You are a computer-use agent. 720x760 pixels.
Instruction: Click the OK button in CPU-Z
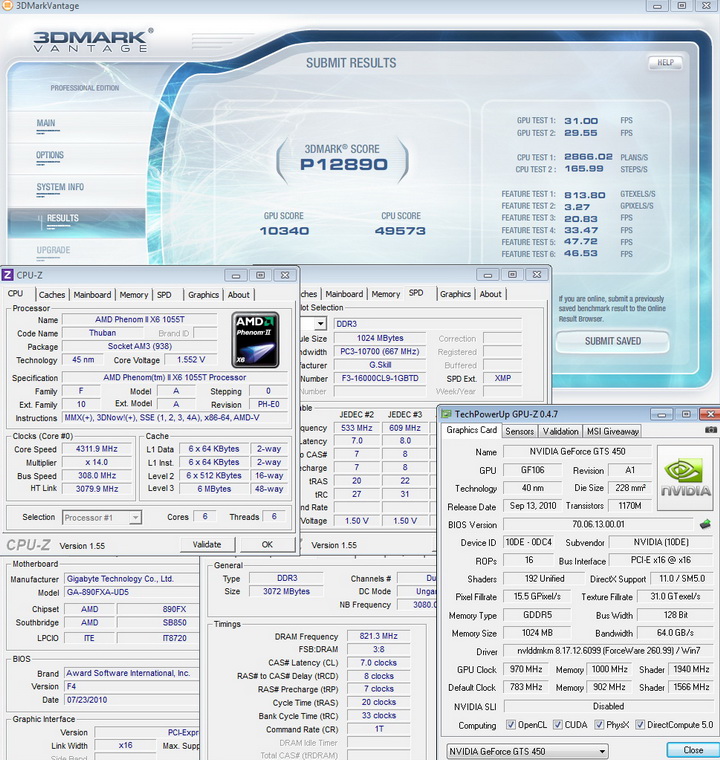point(267,544)
